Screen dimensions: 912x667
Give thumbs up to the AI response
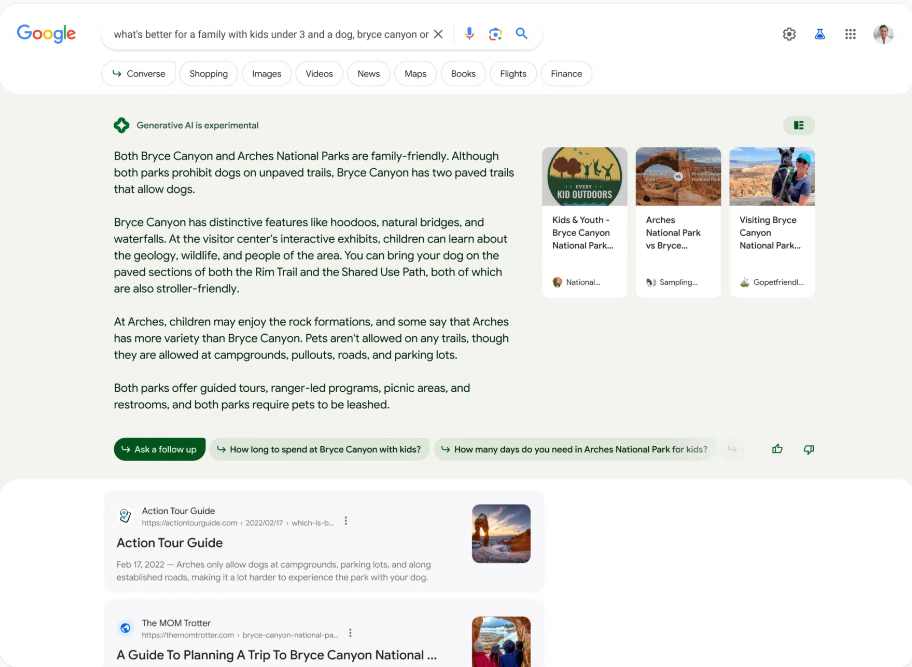(x=777, y=449)
